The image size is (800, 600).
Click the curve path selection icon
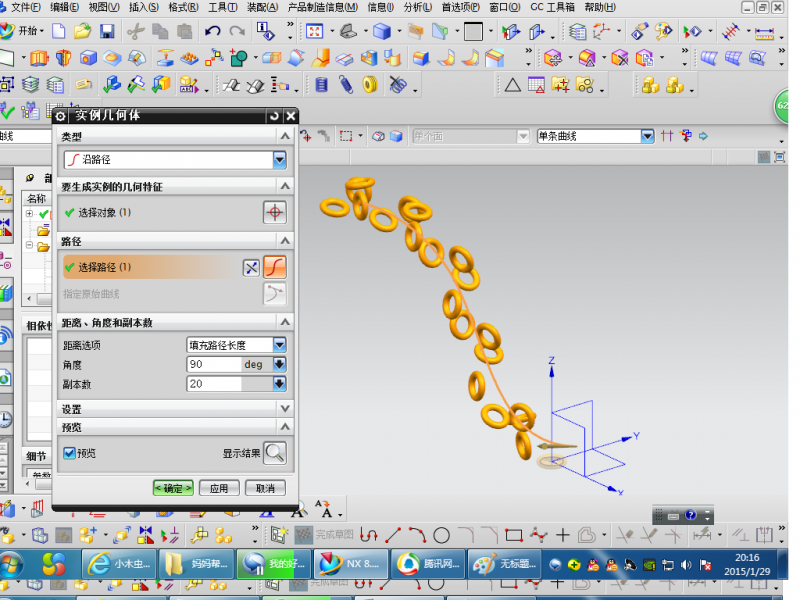pos(275,267)
